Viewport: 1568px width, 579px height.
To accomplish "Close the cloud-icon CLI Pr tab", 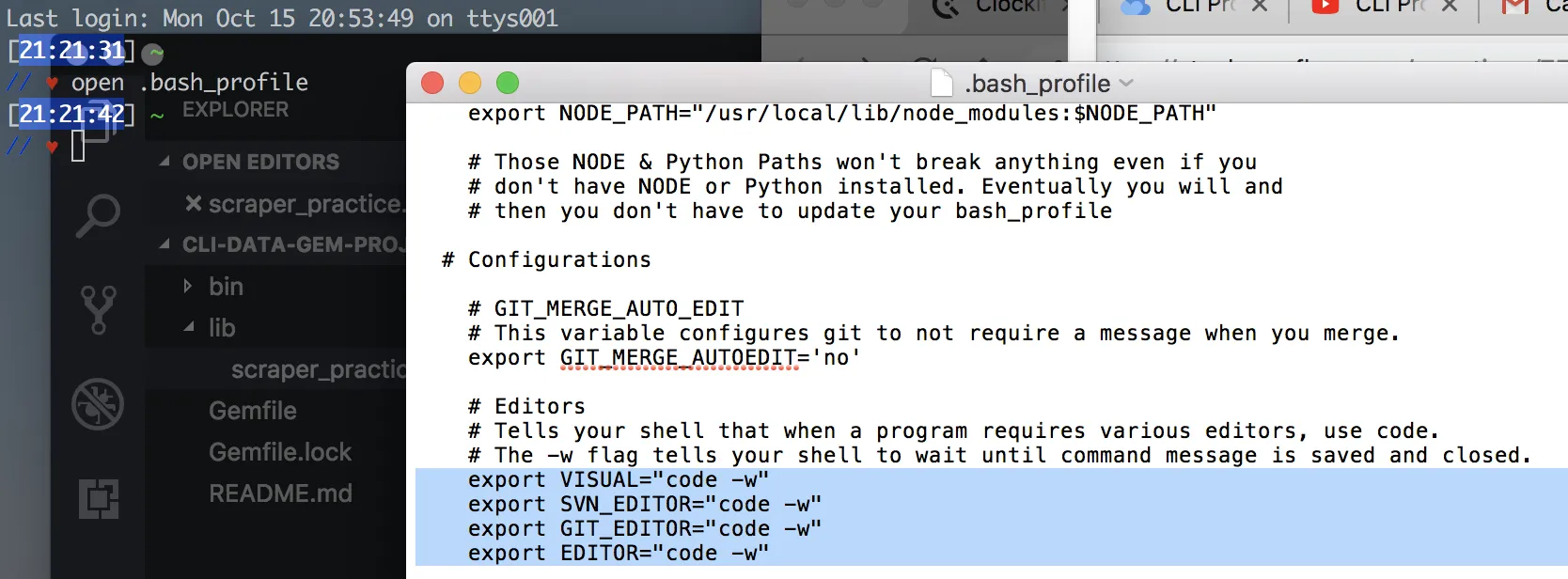I will pyautogui.click(x=1260, y=7).
